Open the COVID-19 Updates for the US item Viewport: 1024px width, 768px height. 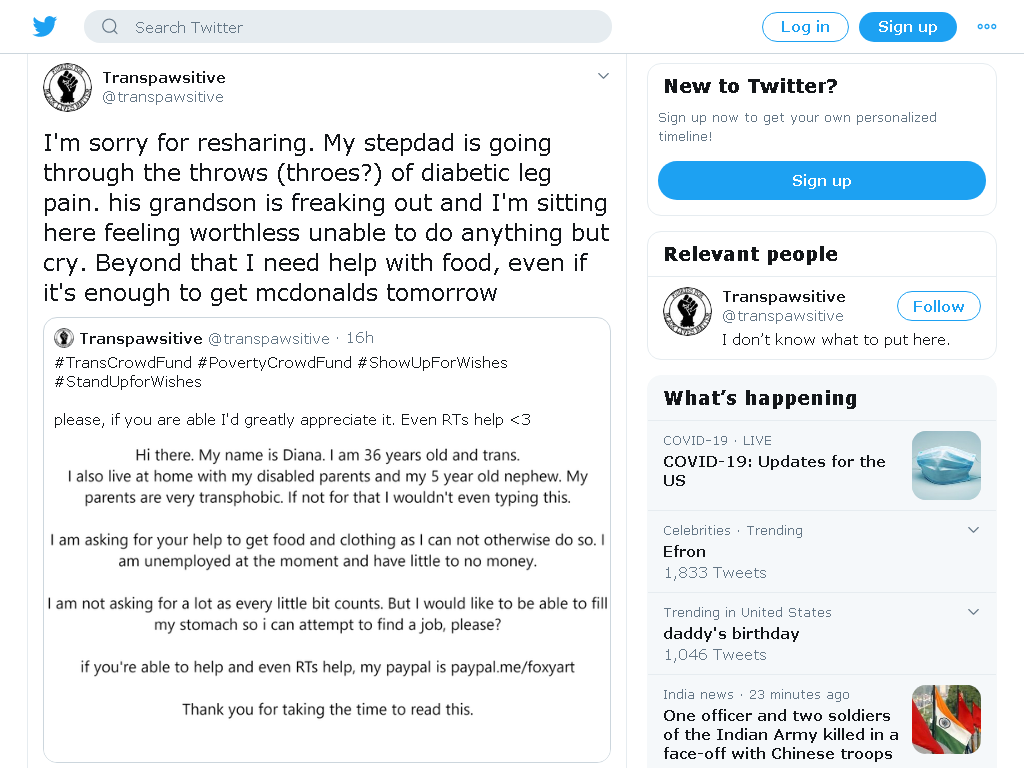[774, 471]
